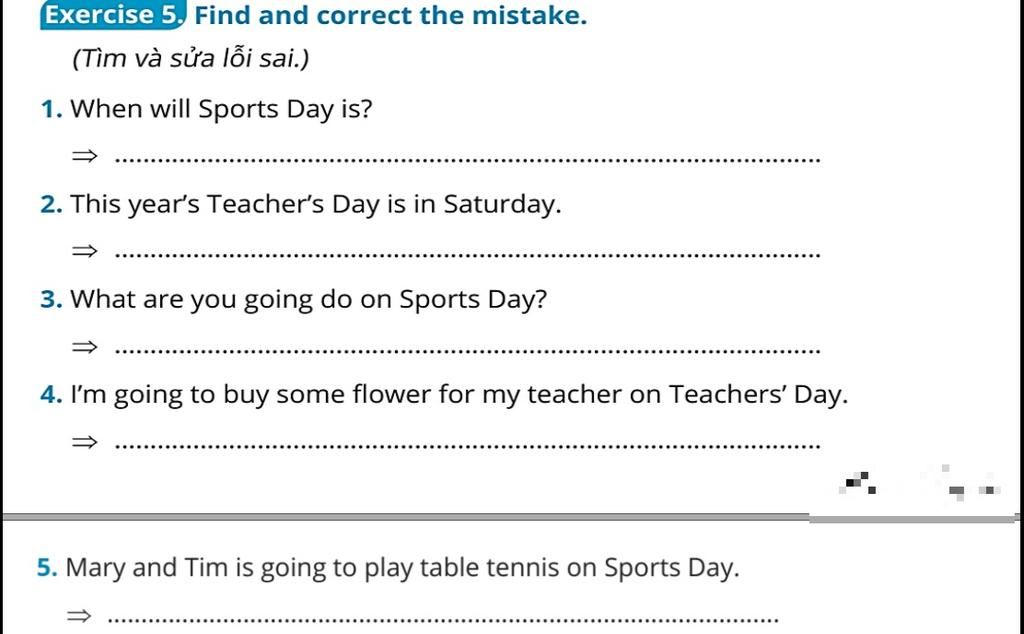Click the arrow symbol under sentence 1
The height and width of the screenshot is (634, 1024).
pos(84,156)
